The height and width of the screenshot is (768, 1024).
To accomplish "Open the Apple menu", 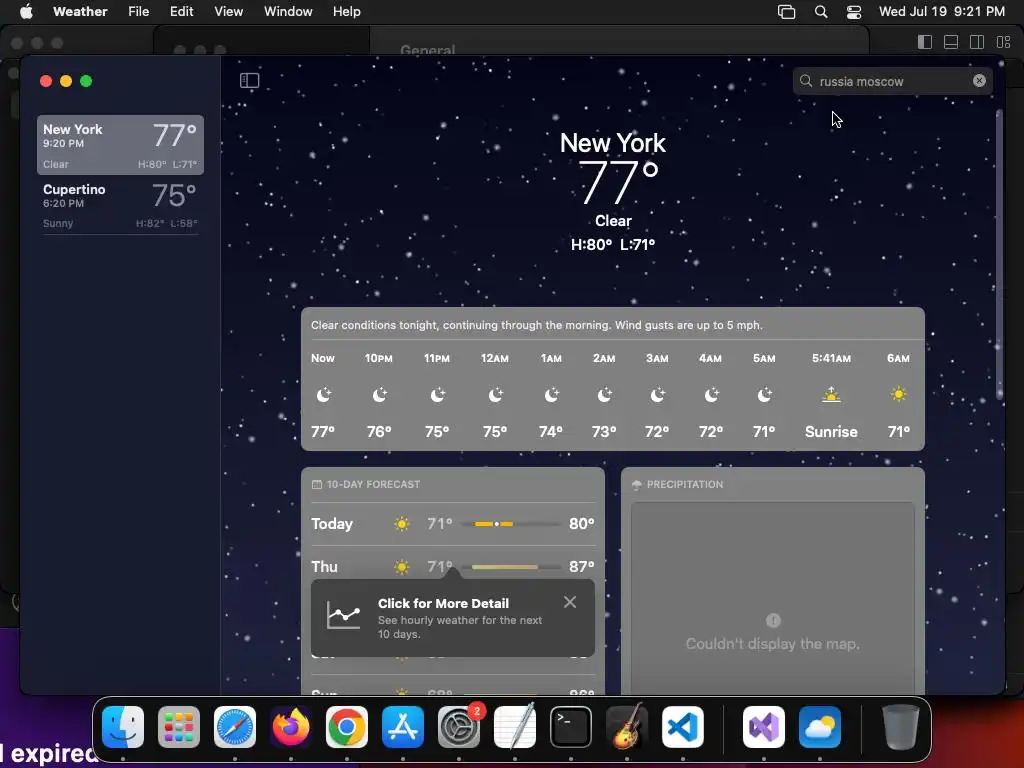I will point(26,11).
